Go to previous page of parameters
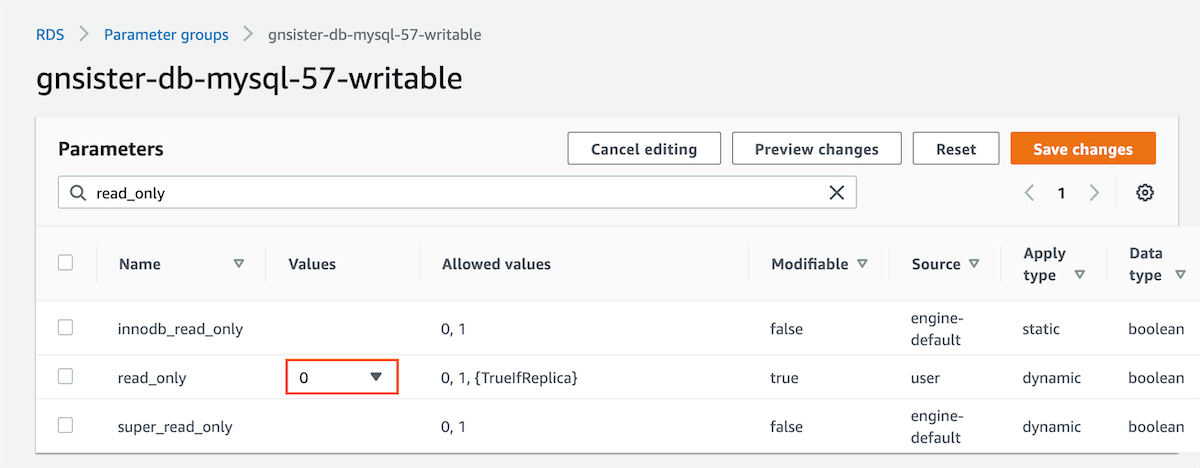 (x=1029, y=193)
